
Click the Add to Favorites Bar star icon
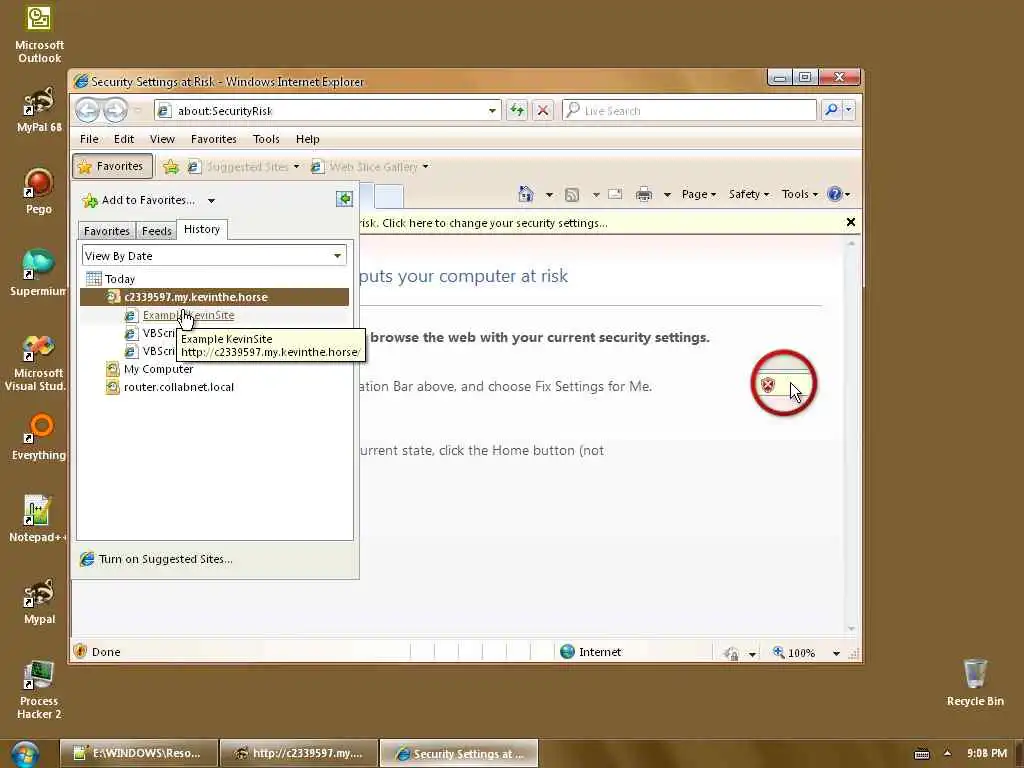171,167
